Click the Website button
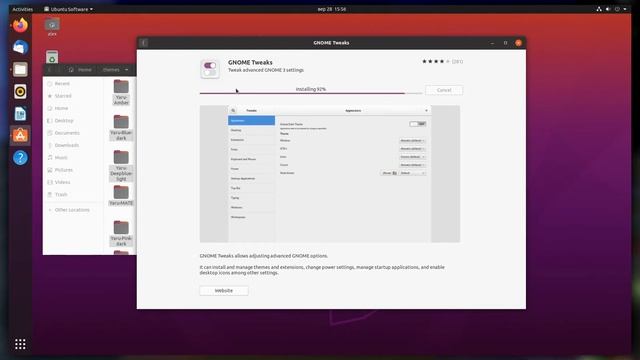This screenshot has width=640, height=360. click(224, 291)
